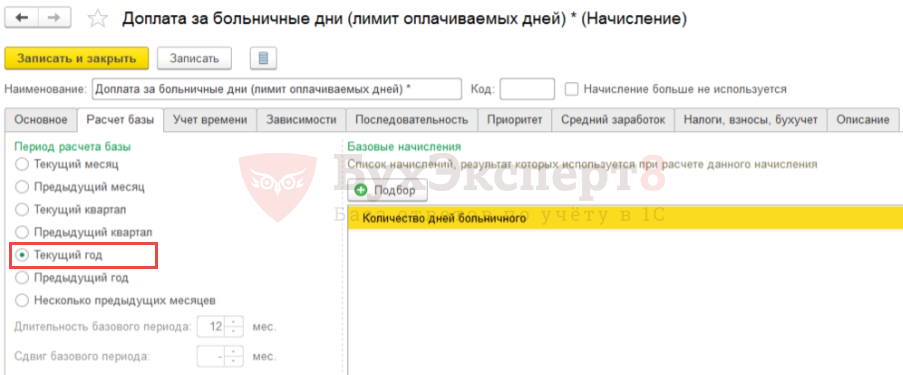Open the Расчет базы tab
Viewport: 903px width, 375px height.
120,120
